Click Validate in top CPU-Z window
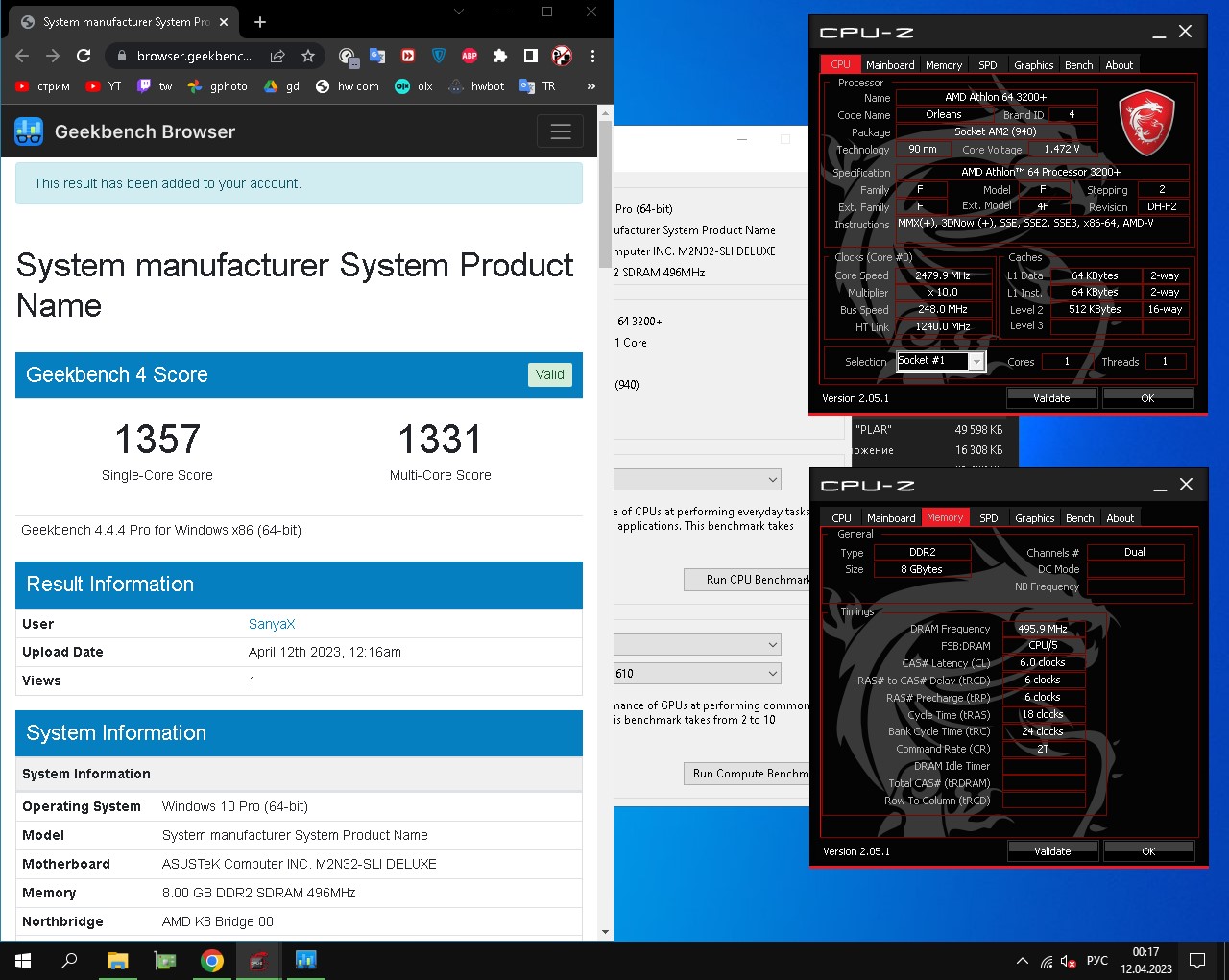This screenshot has height=980, width=1229. 1051,397
